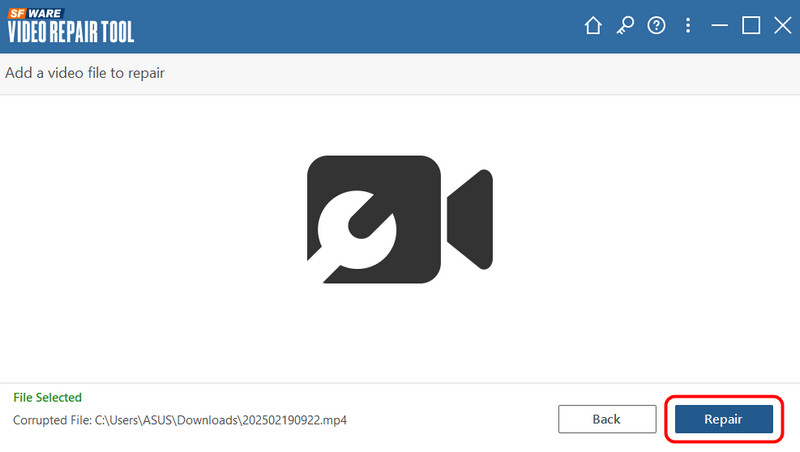Click the green File Selected status label
Screen dimensions: 800x452
tap(47, 397)
